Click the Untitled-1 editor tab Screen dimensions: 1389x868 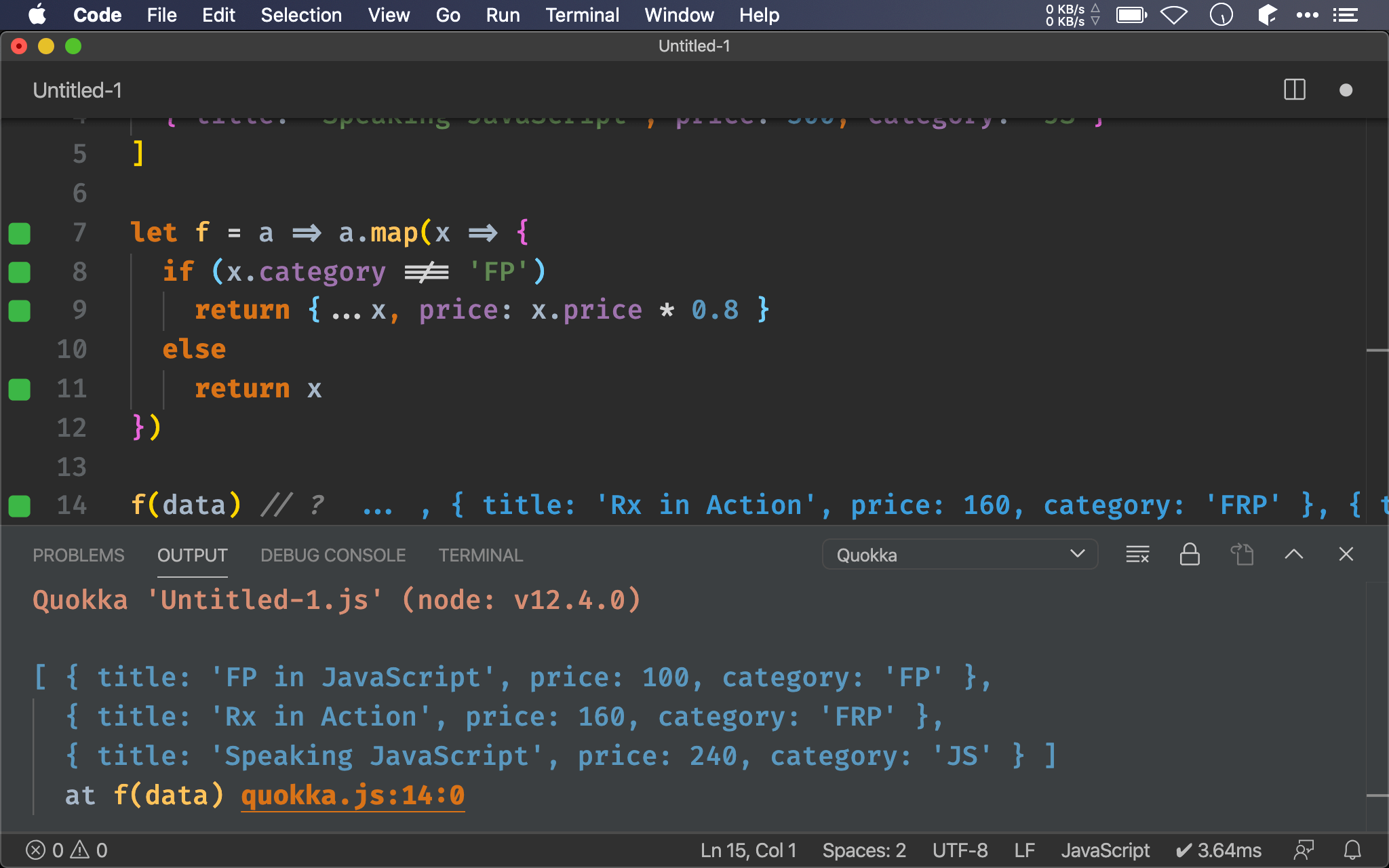coord(77,90)
